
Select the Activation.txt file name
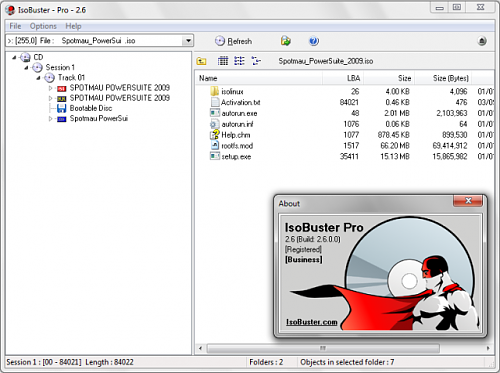(x=240, y=102)
